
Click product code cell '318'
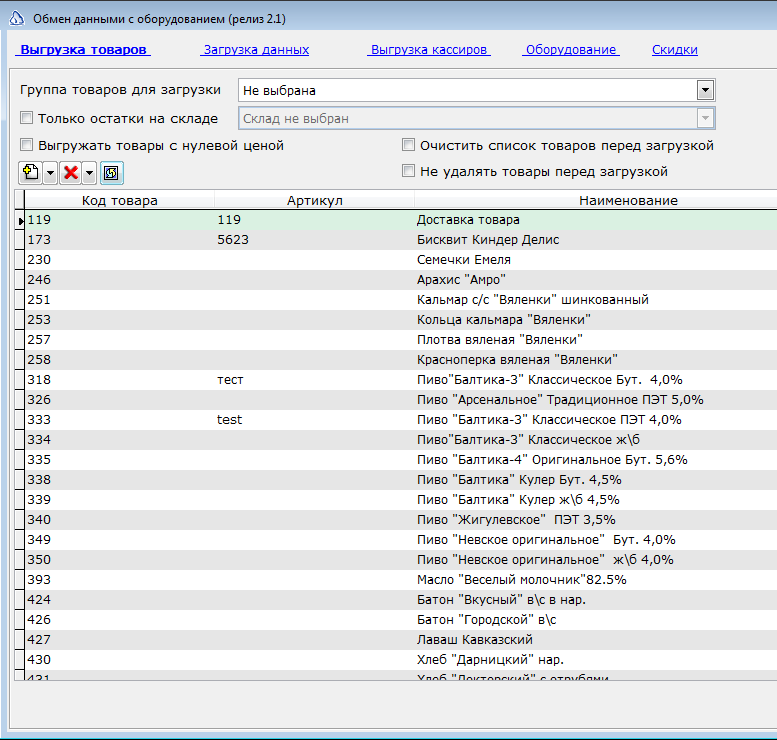tap(119, 380)
